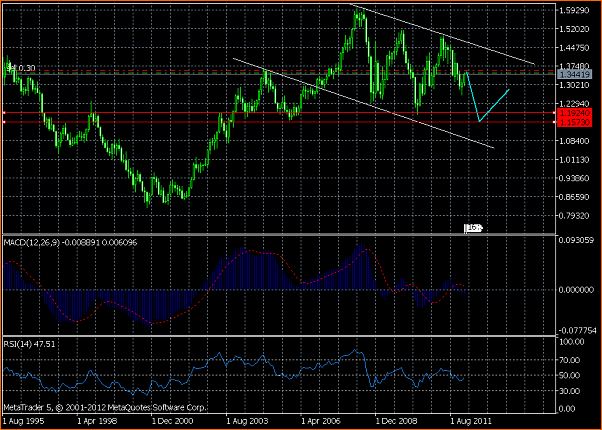602x430 pixels.
Task: Click the 1 Apr 2006 date label
Action: point(322,421)
